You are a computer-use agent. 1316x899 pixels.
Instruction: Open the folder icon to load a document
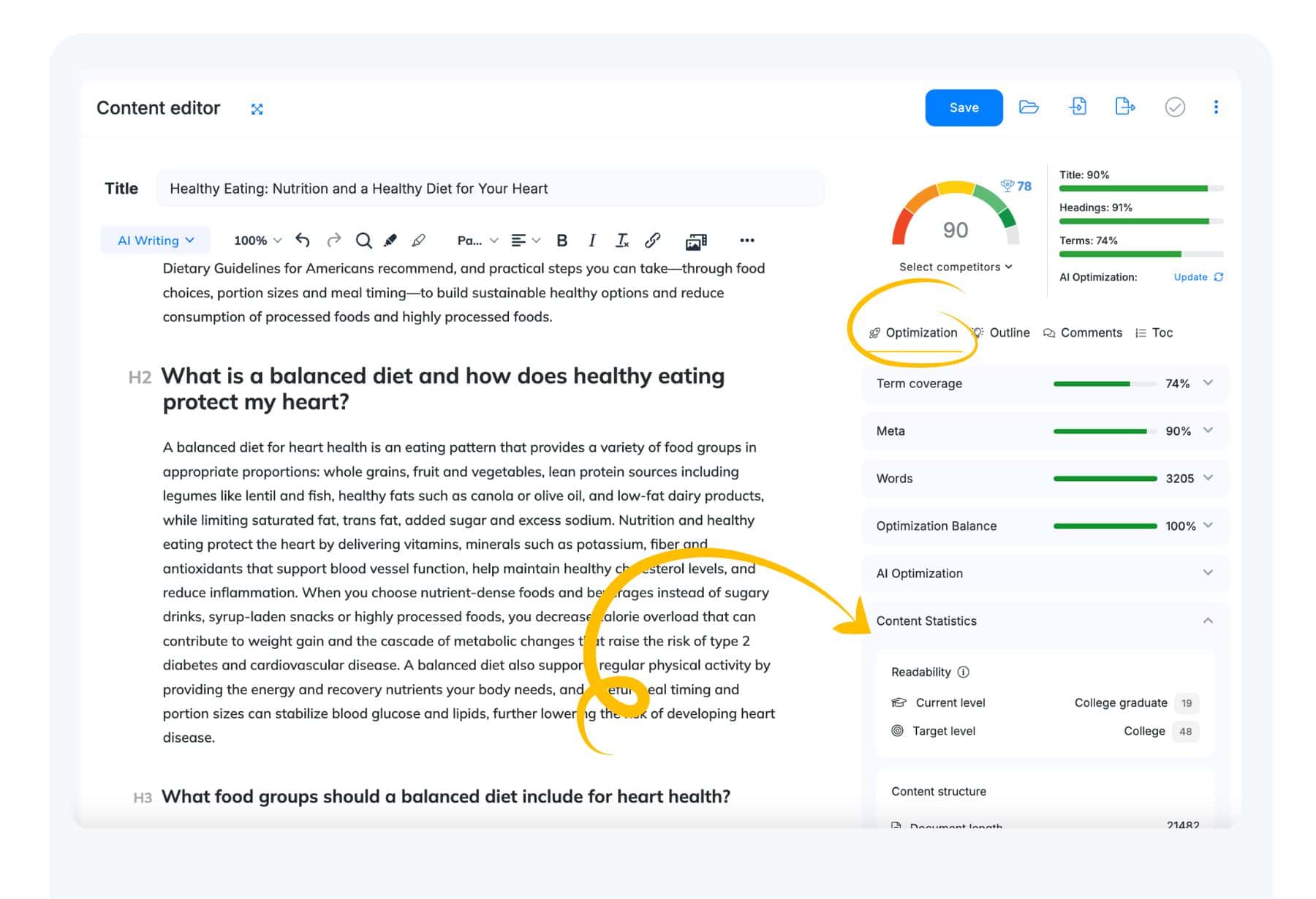tap(1029, 107)
